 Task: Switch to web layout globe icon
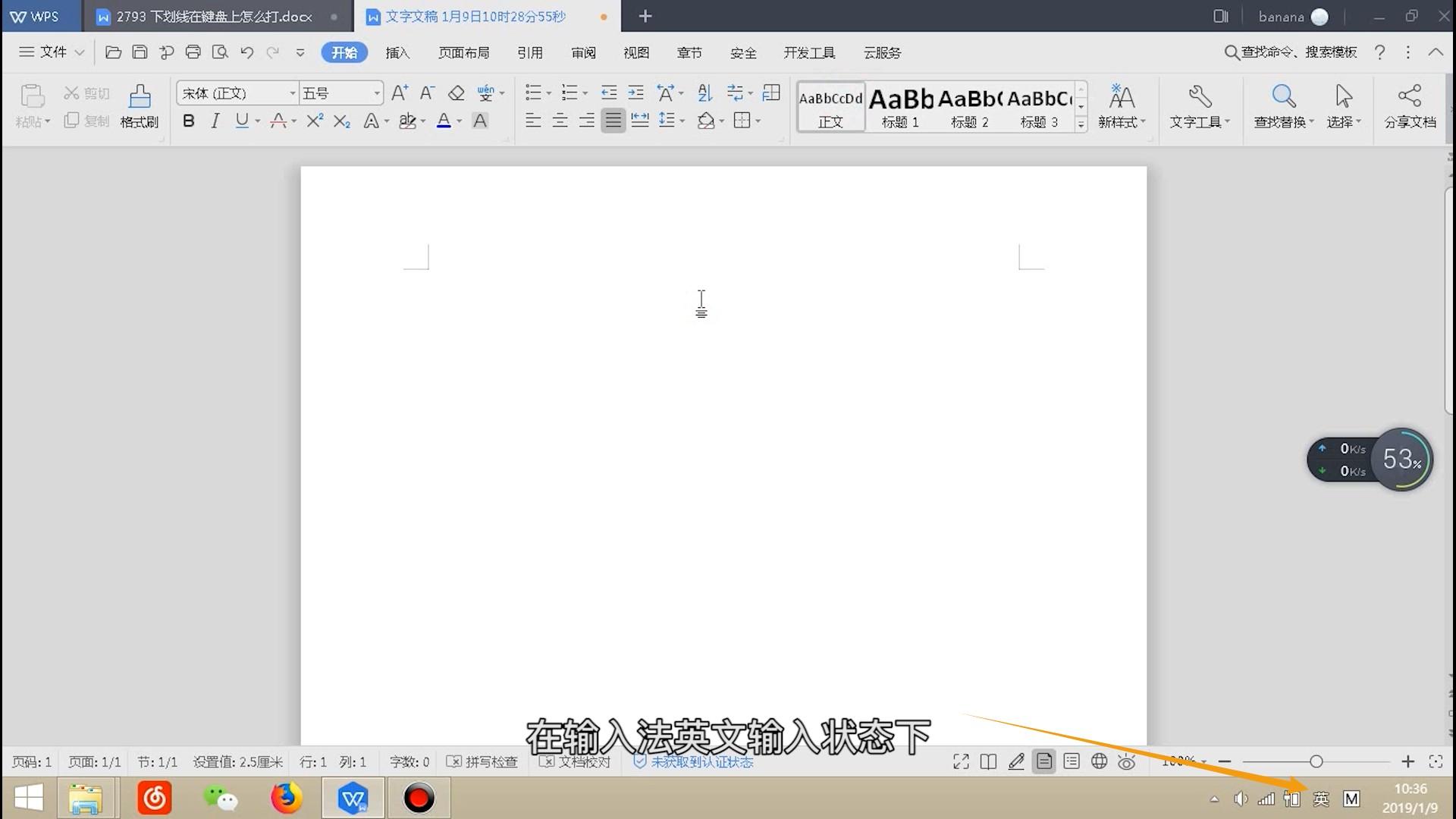[1099, 761]
